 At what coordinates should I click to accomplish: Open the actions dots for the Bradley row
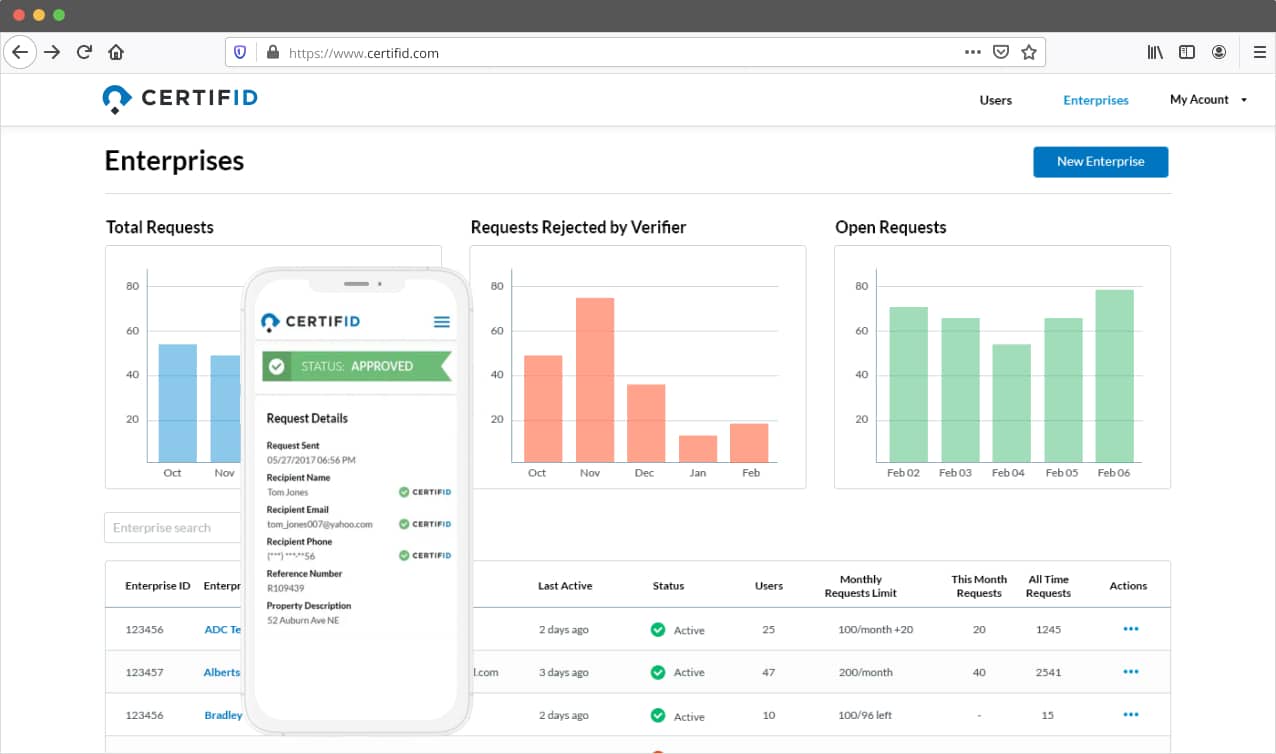click(x=1131, y=715)
